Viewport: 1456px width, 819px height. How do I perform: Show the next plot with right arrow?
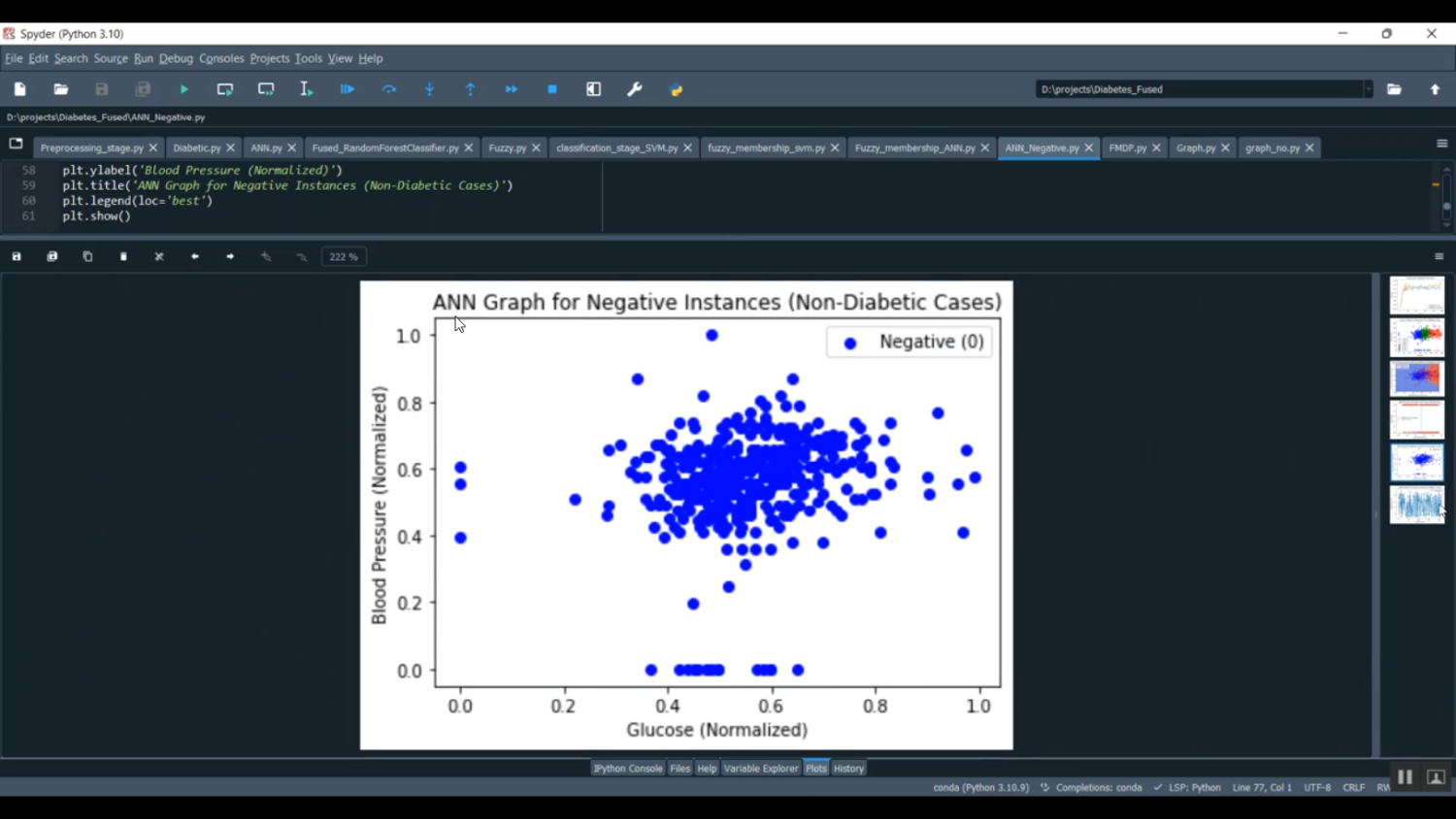coord(230,257)
